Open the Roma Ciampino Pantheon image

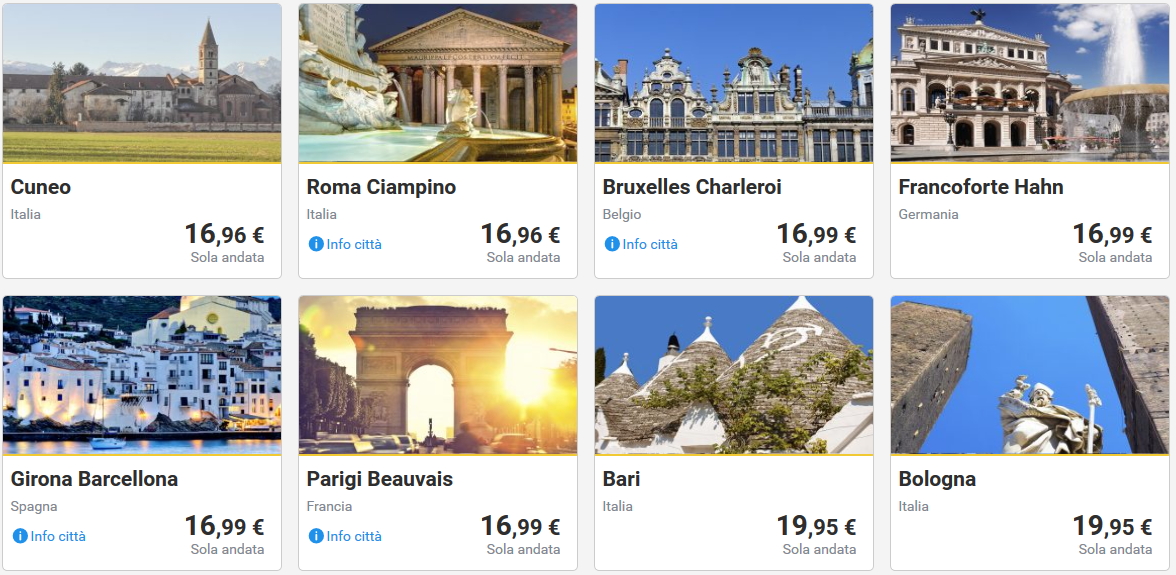tap(438, 83)
